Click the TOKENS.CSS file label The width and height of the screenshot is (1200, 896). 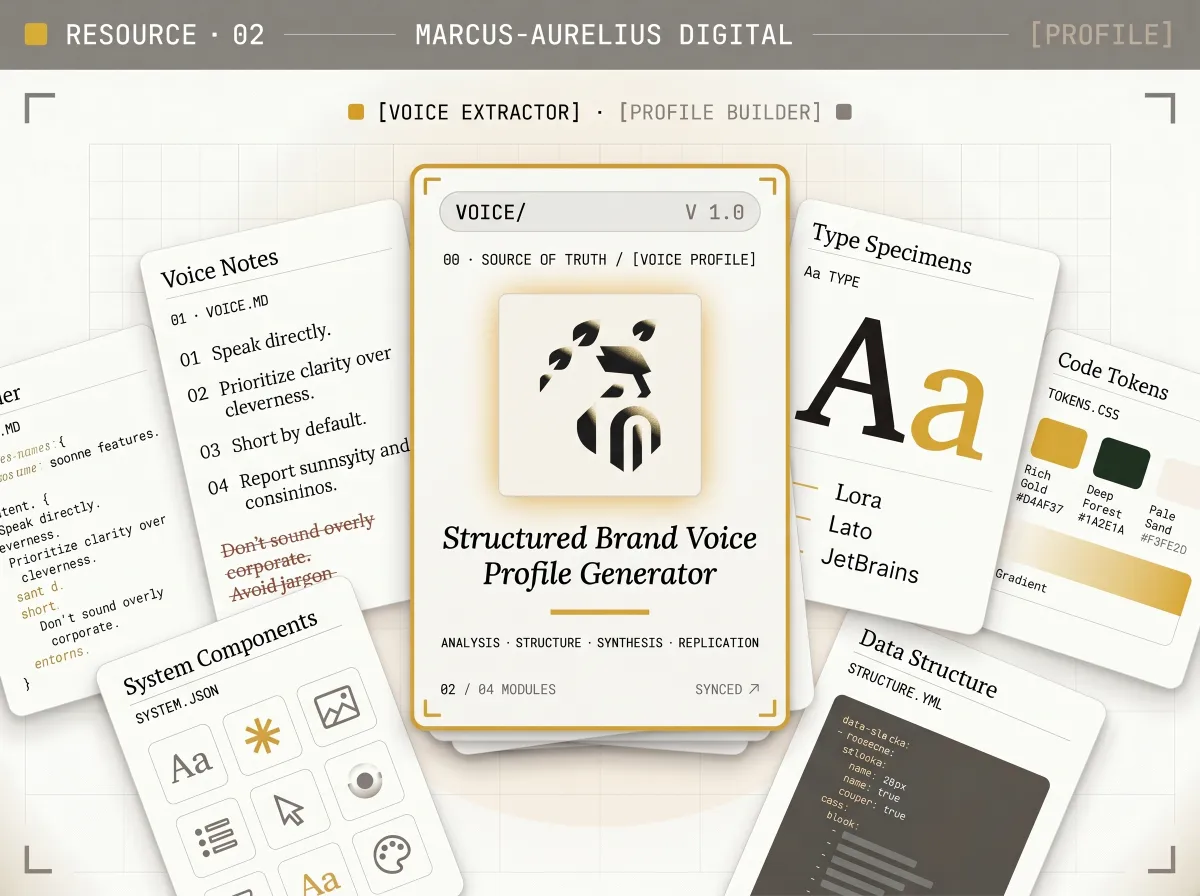point(1083,405)
